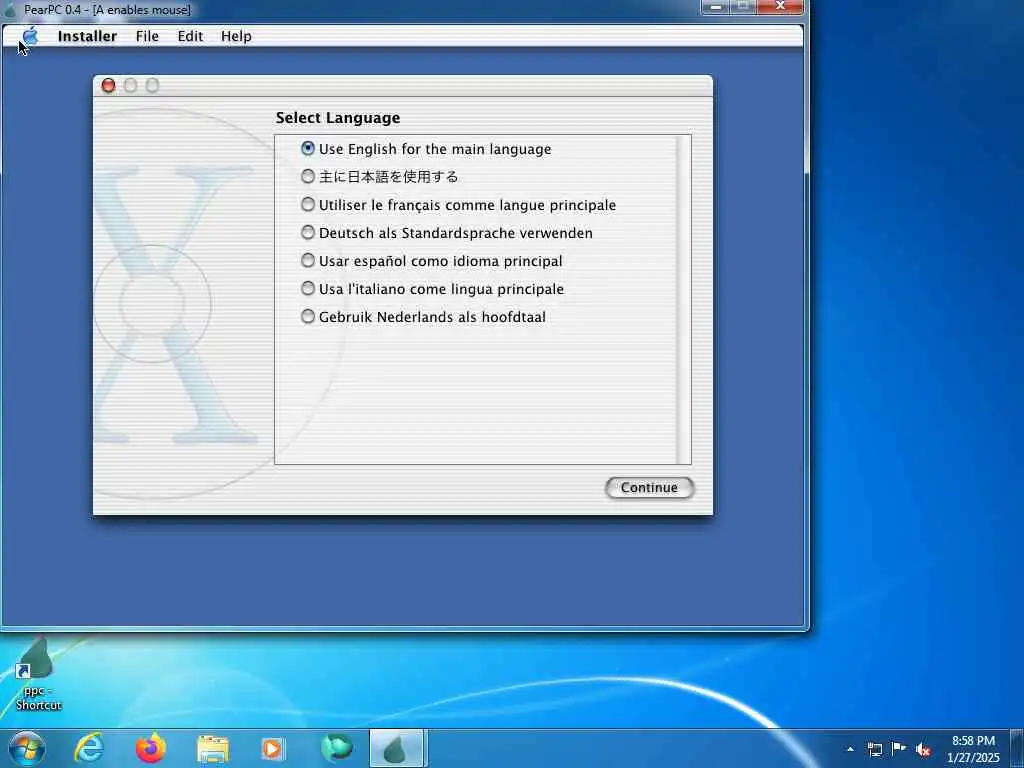Click the muted volume tray icon
This screenshot has width=1024, height=768.
coord(923,750)
